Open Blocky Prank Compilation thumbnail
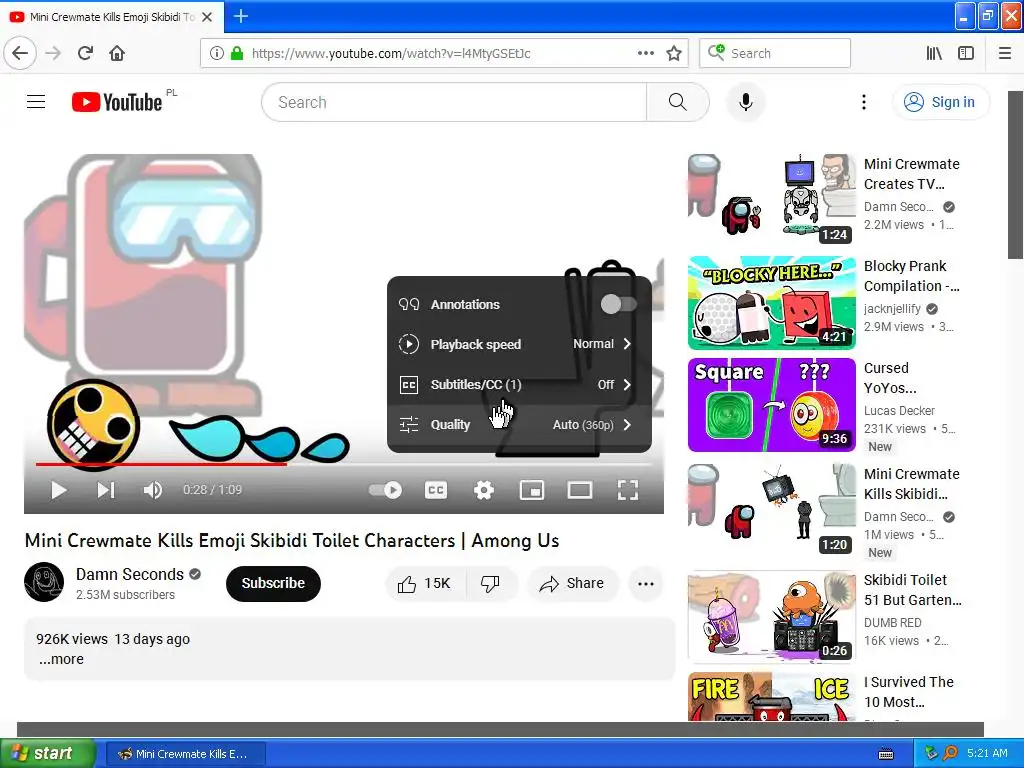 click(771, 302)
